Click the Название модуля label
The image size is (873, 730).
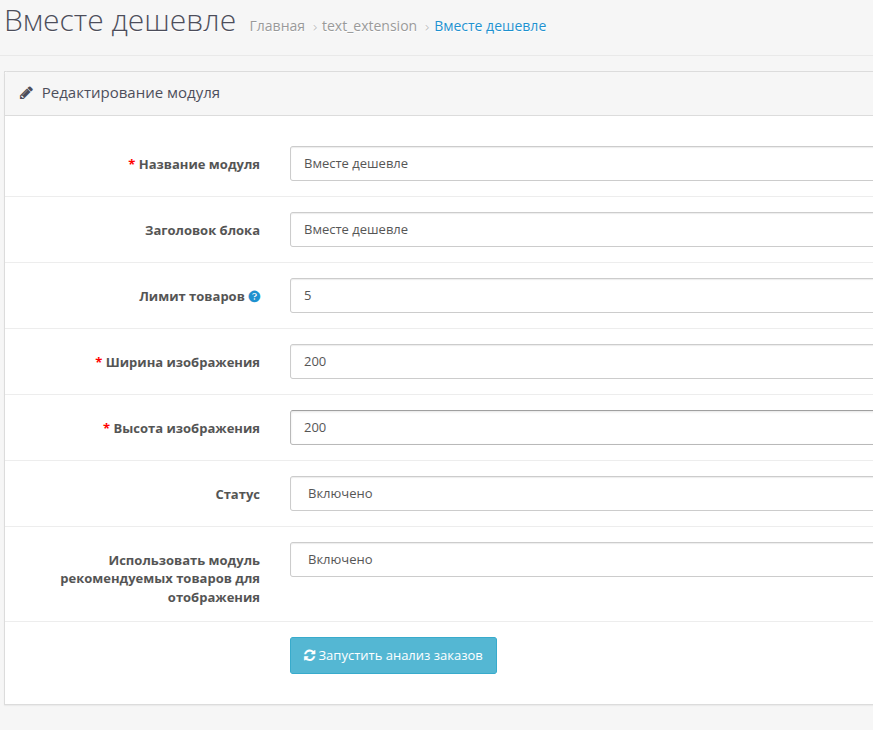[198, 165]
